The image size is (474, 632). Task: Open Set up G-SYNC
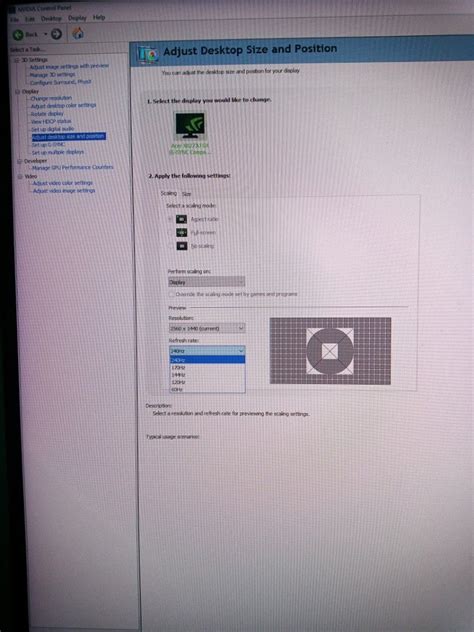48,144
